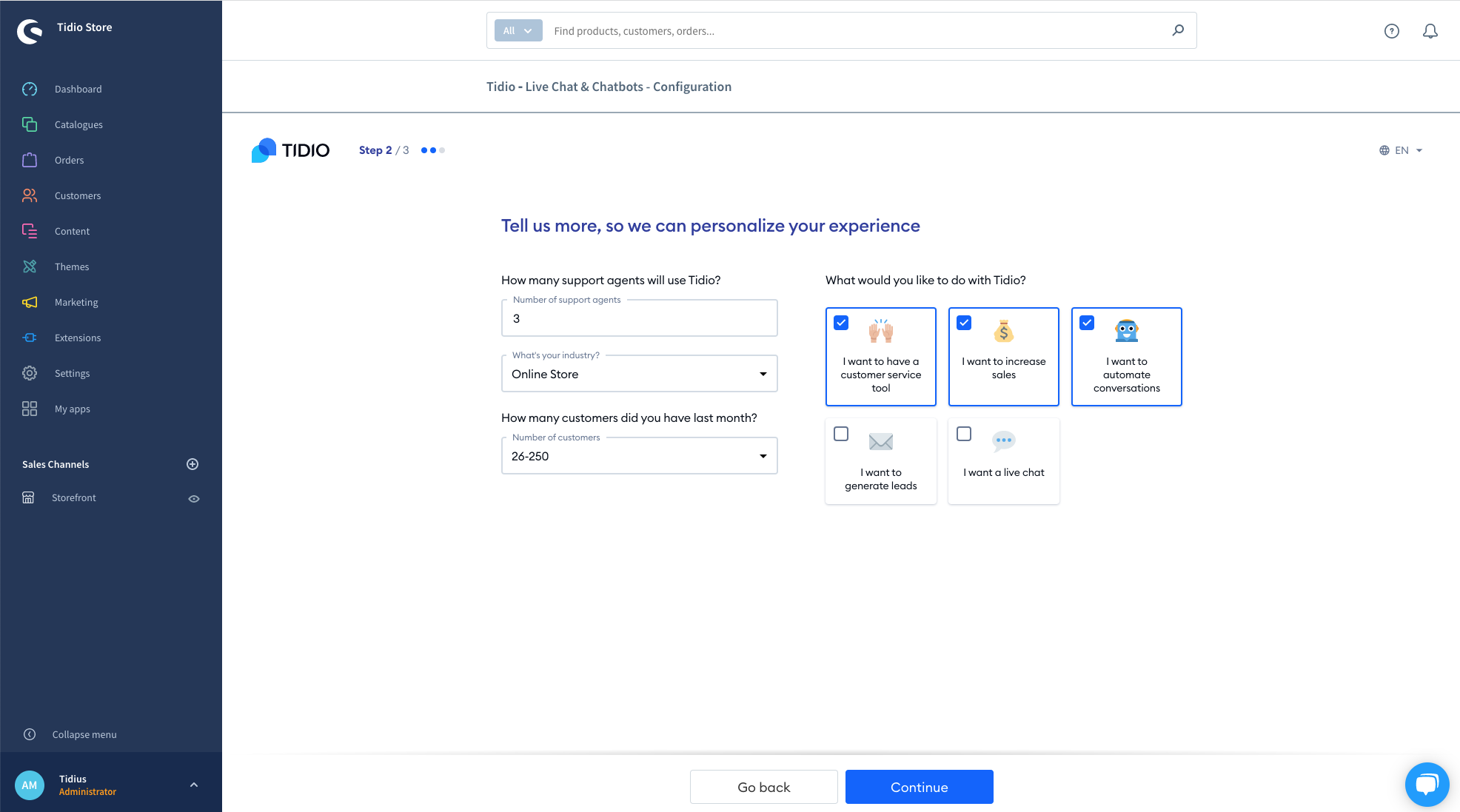Click the Tidio Store title
Screen dimensions: 1460x812
(84, 27)
